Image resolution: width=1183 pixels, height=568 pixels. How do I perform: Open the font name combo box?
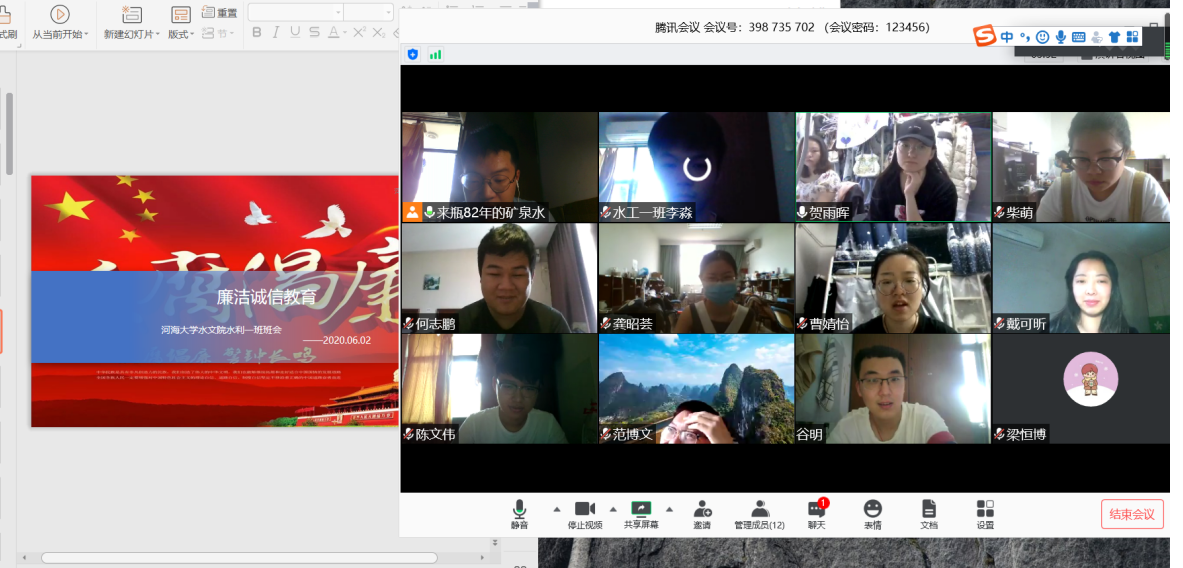tap(296, 12)
